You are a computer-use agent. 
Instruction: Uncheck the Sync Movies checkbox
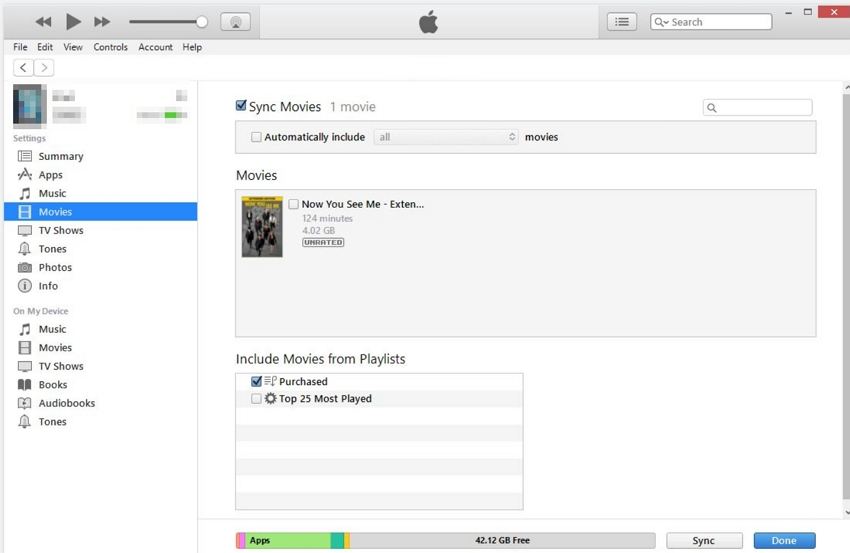(241, 106)
